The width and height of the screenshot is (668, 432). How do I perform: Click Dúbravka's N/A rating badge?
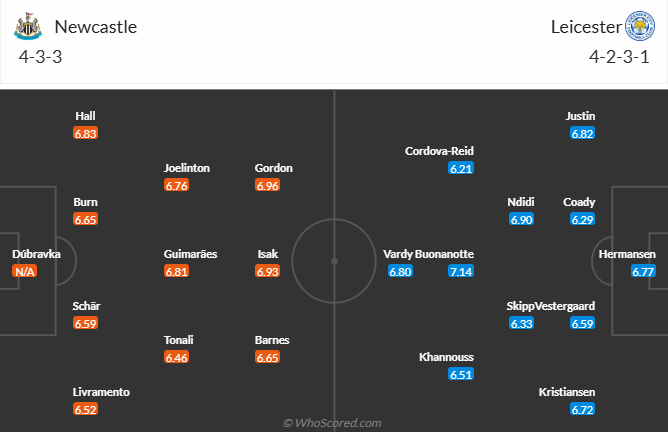point(25,271)
